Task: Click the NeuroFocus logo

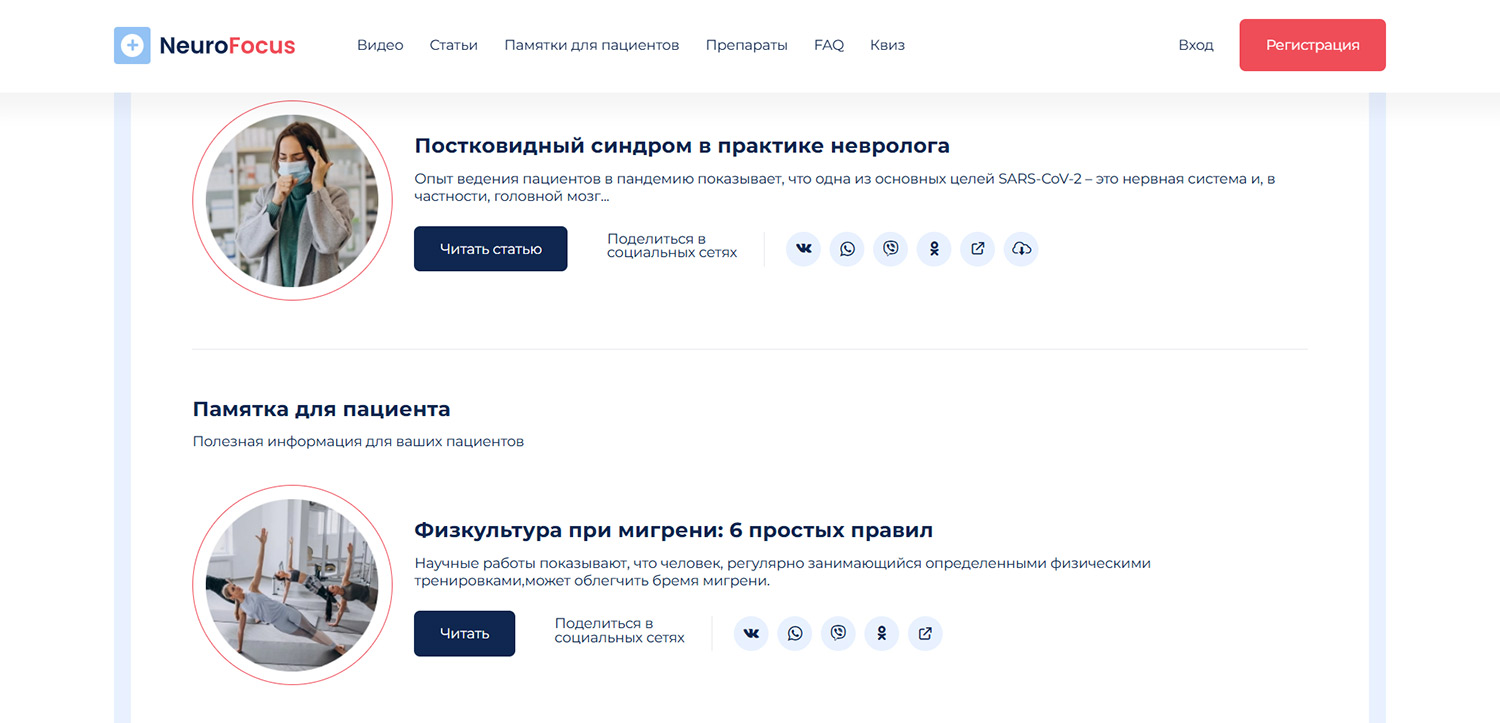Action: [205, 45]
